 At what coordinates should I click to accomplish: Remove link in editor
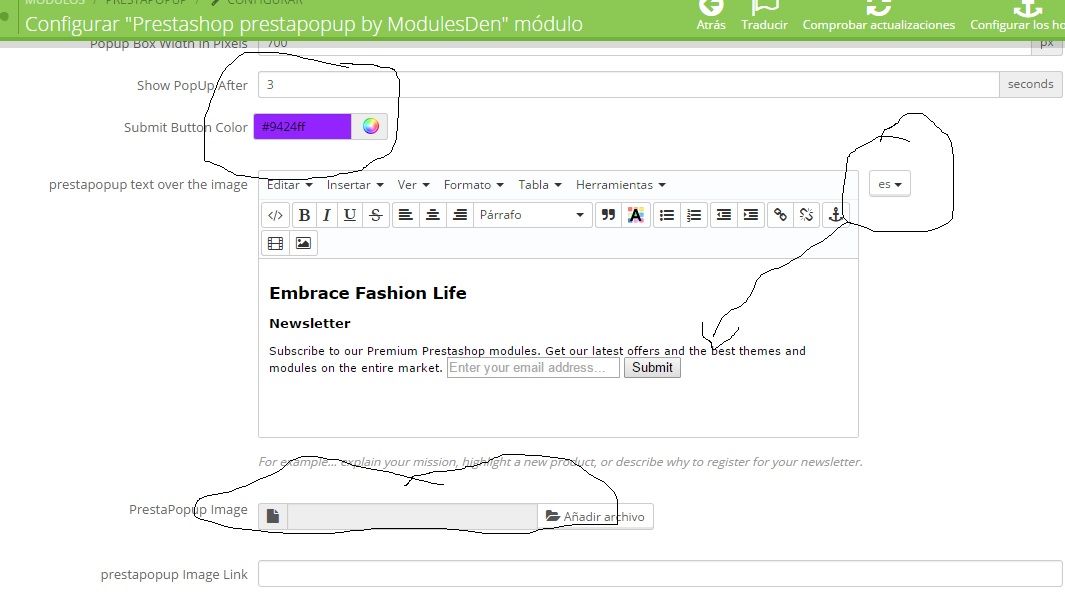(x=806, y=215)
